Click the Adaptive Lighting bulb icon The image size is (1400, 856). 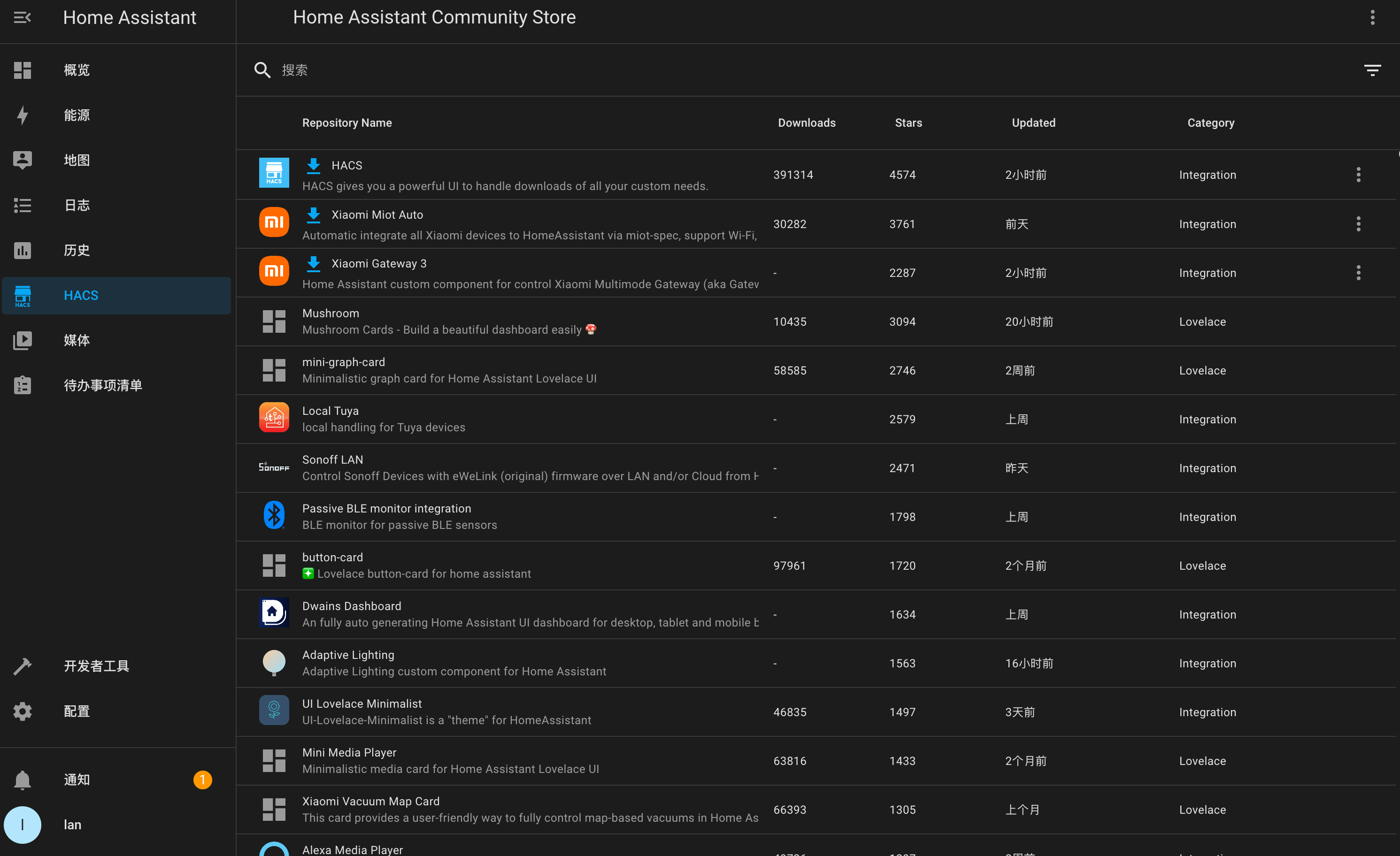pos(274,663)
